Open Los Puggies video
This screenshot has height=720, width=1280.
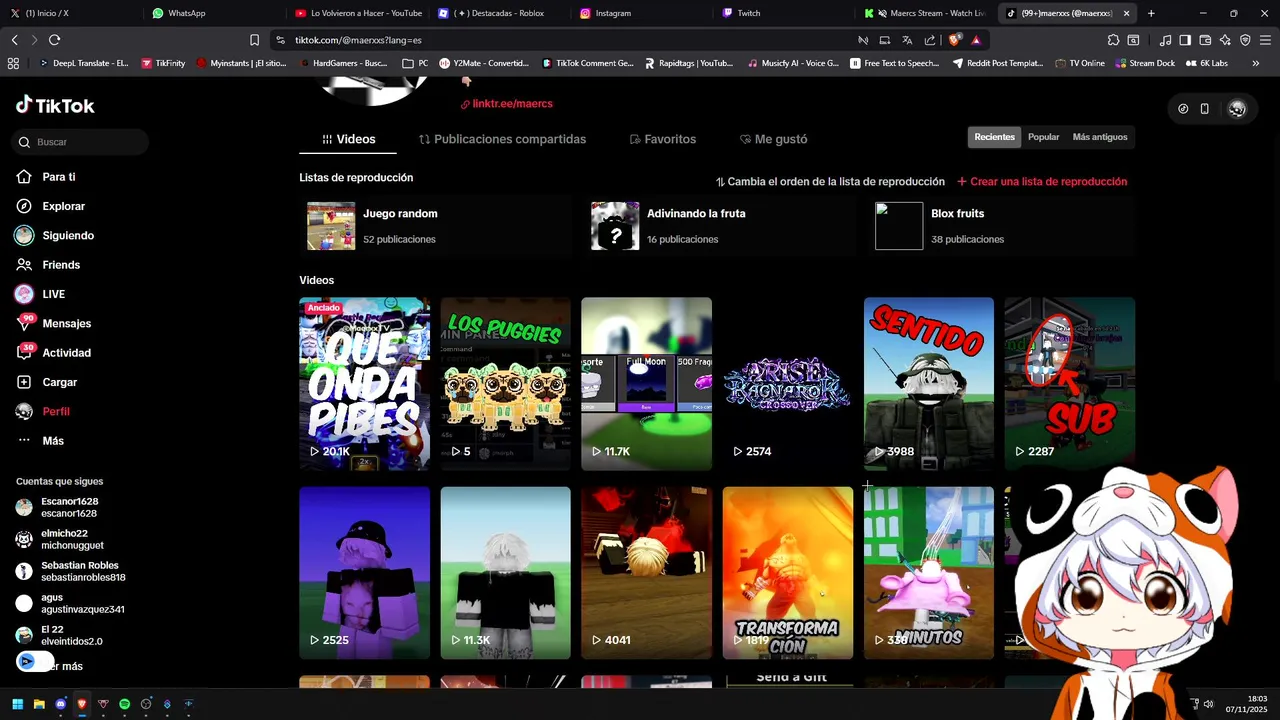(506, 384)
